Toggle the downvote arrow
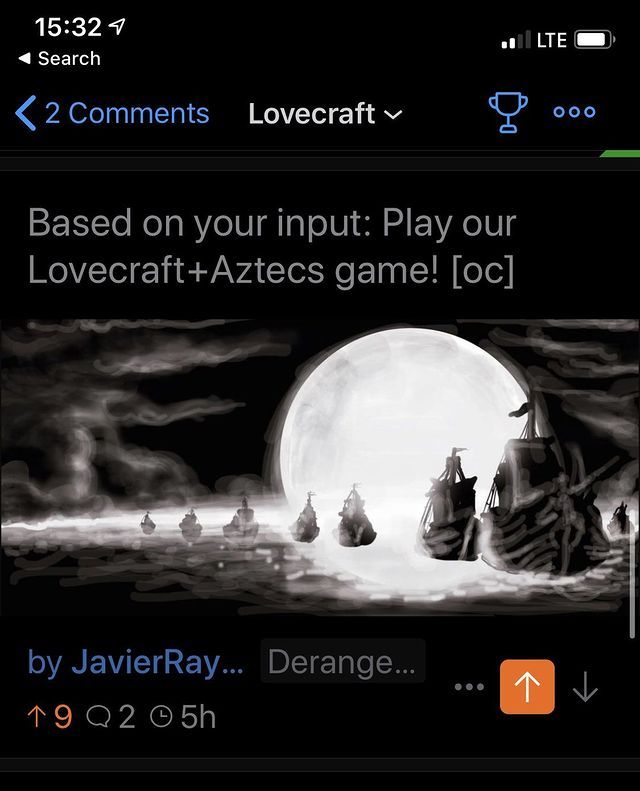 (586, 687)
